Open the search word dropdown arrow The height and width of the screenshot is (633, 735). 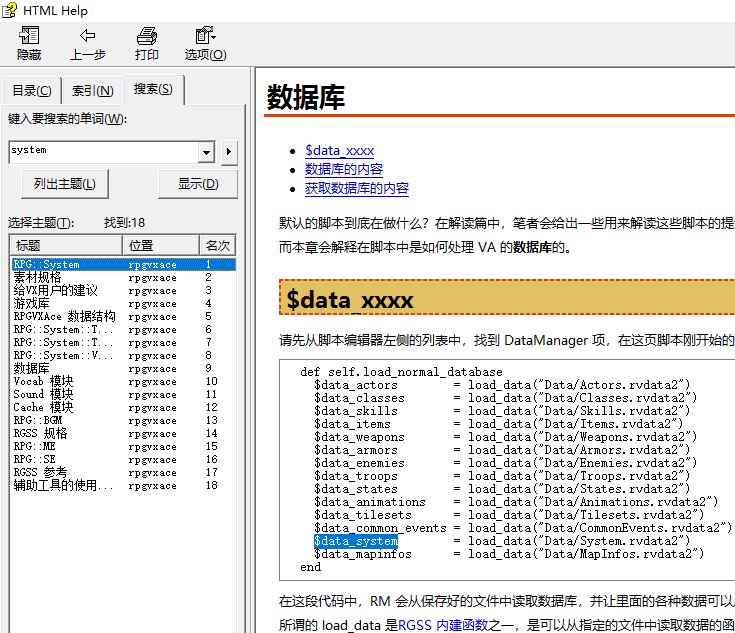point(206,152)
